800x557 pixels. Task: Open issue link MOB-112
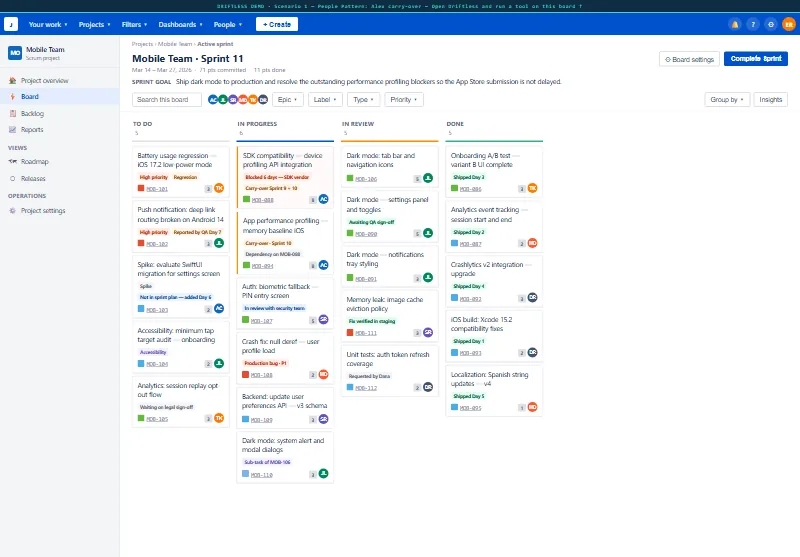pyautogui.click(x=366, y=388)
